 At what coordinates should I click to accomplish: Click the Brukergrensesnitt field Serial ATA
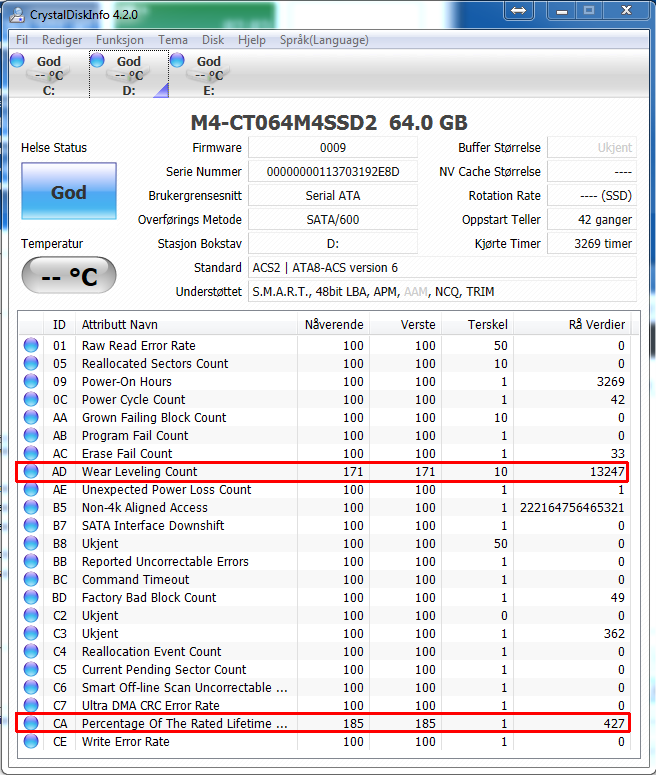point(333,195)
